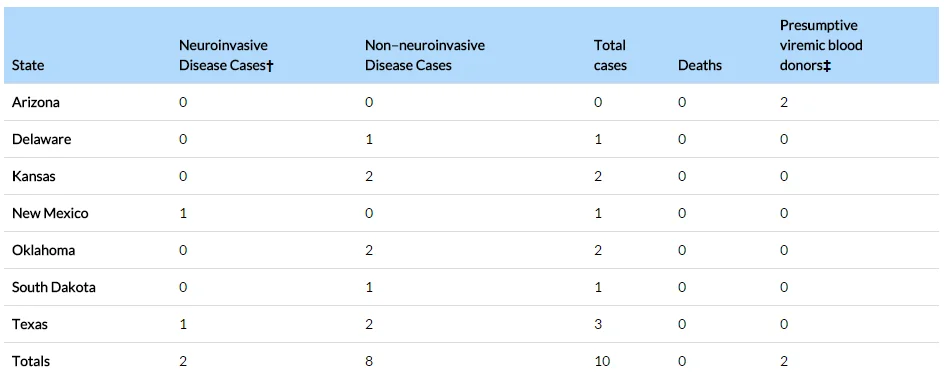944x385 pixels.
Task: Select Totals non-neuroinvasive value 8
Action: (369, 362)
